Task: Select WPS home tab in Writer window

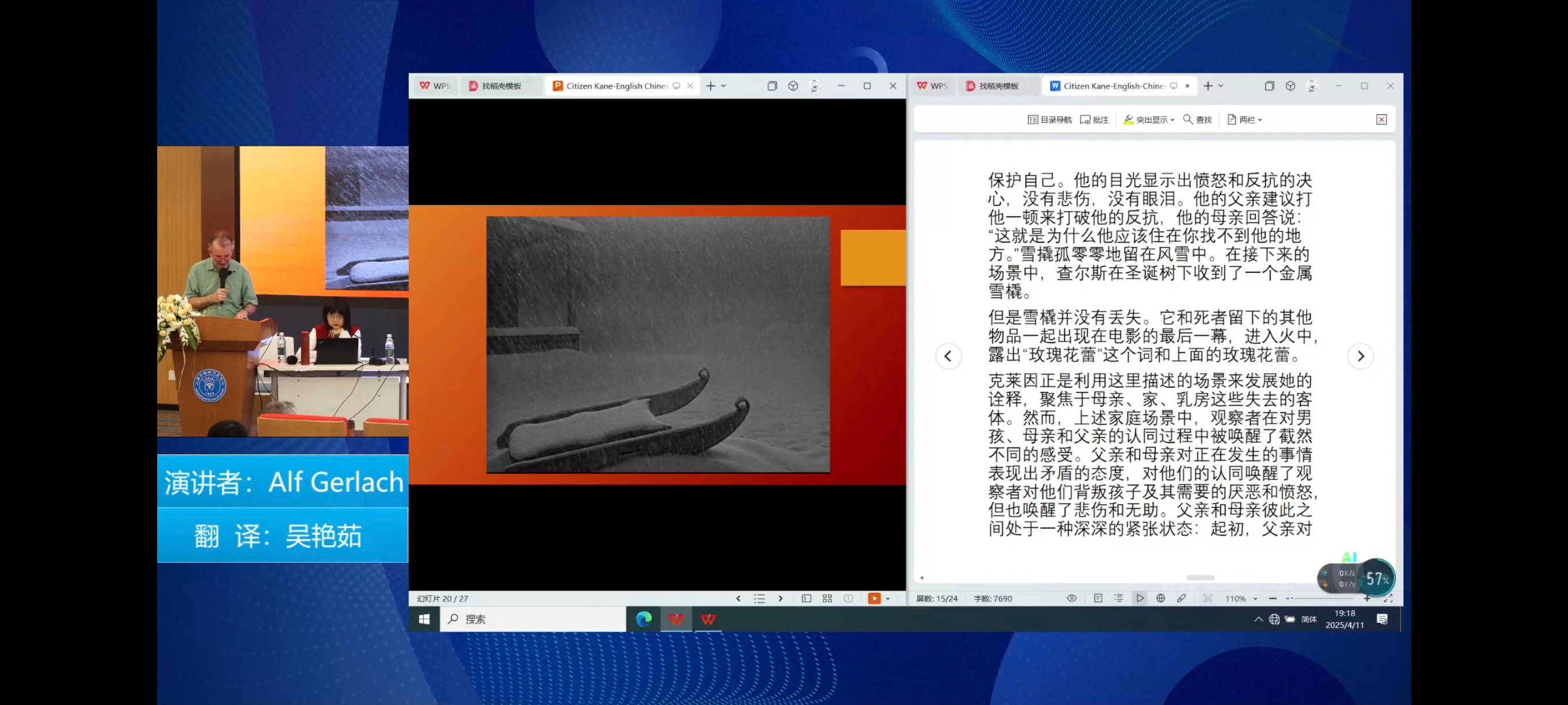Action: tap(932, 86)
